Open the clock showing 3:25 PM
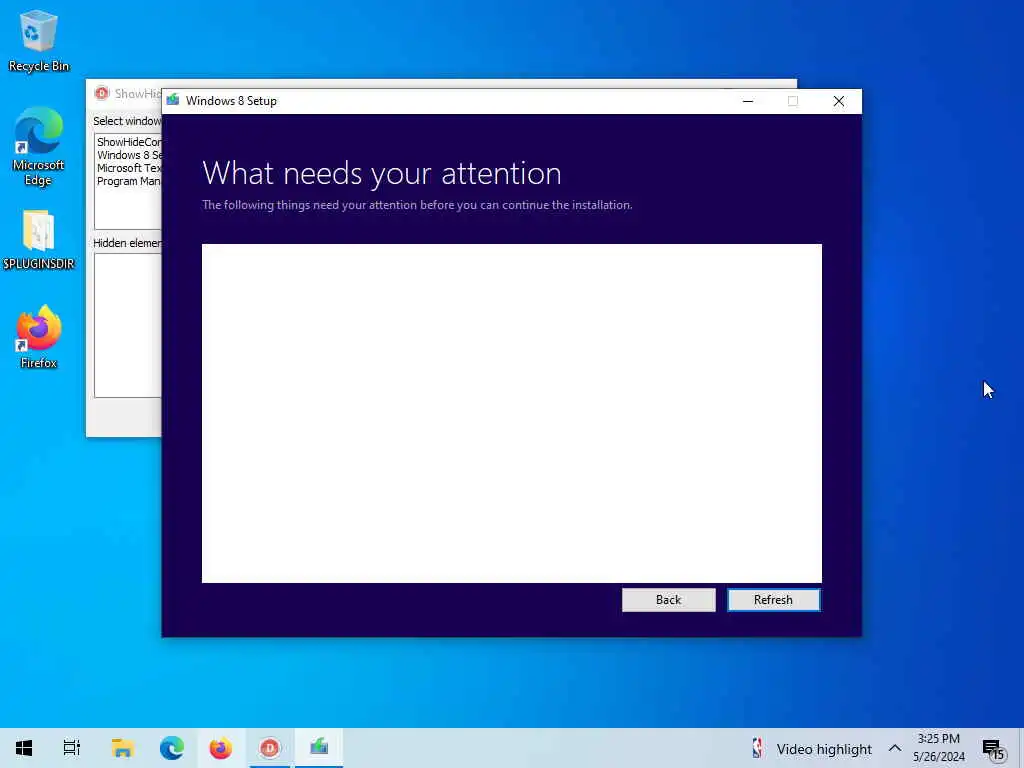The width and height of the screenshot is (1024, 768). click(x=938, y=748)
